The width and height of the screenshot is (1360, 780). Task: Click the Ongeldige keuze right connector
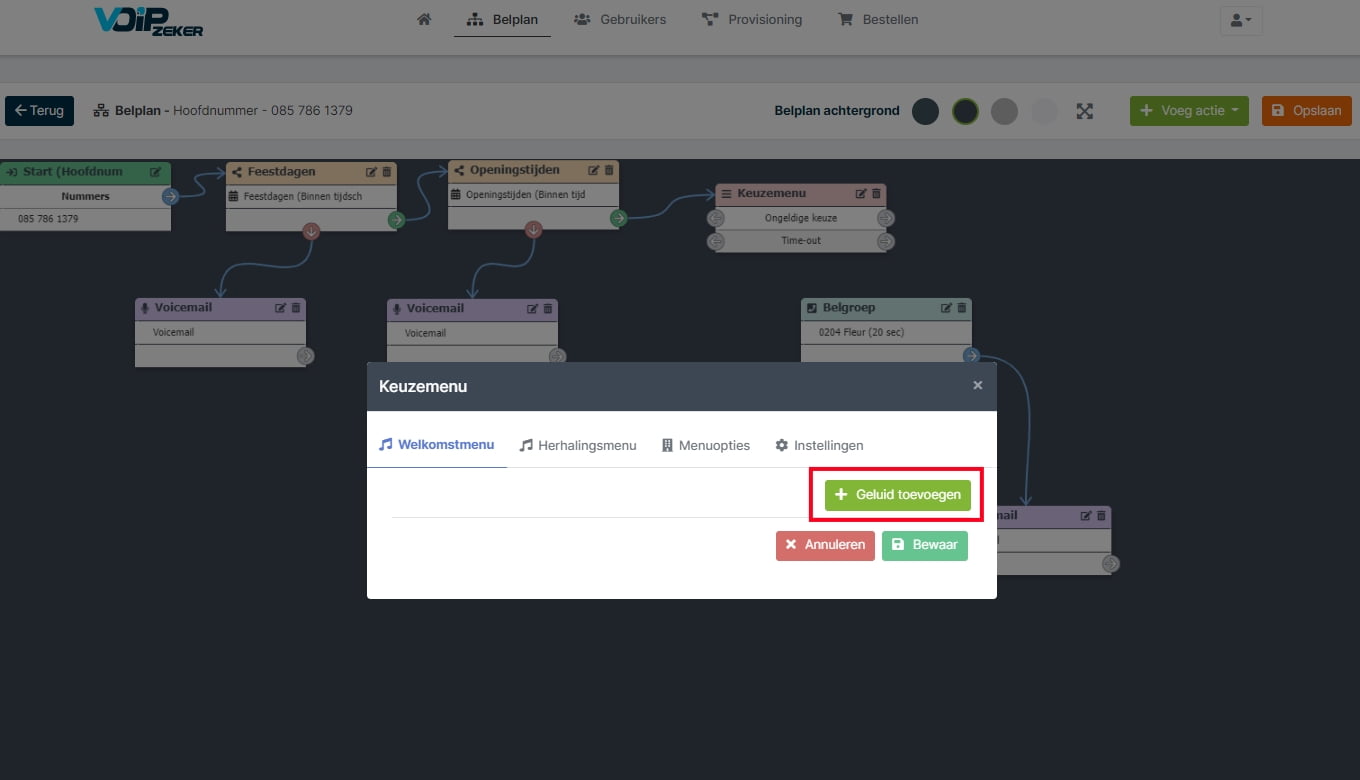coord(886,218)
